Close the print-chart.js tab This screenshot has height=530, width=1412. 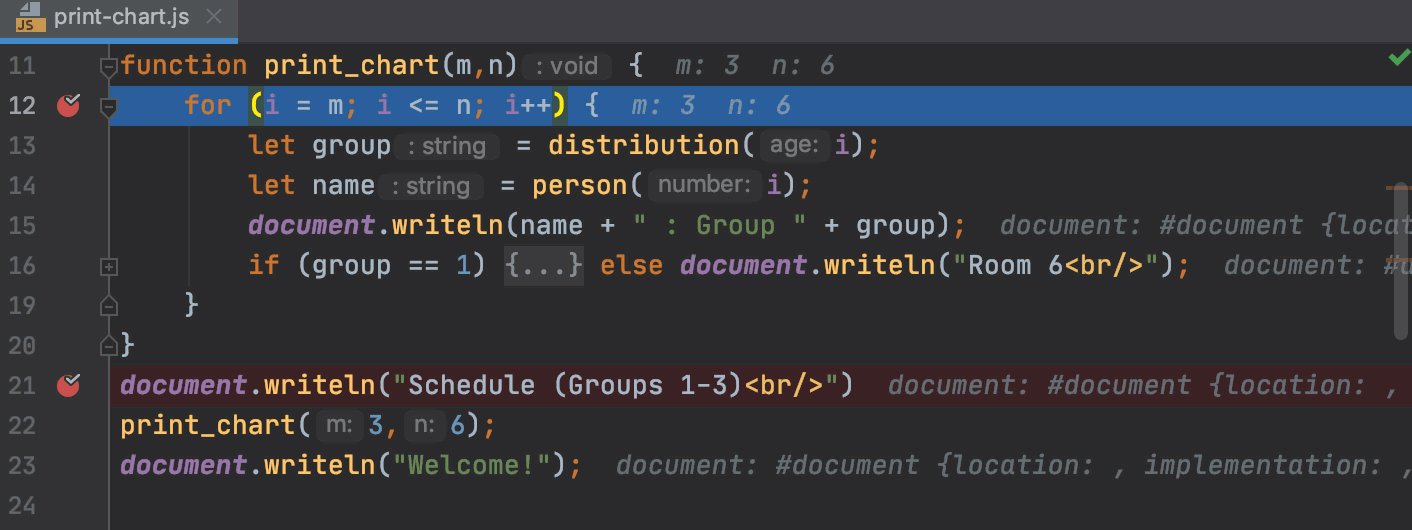pos(212,17)
